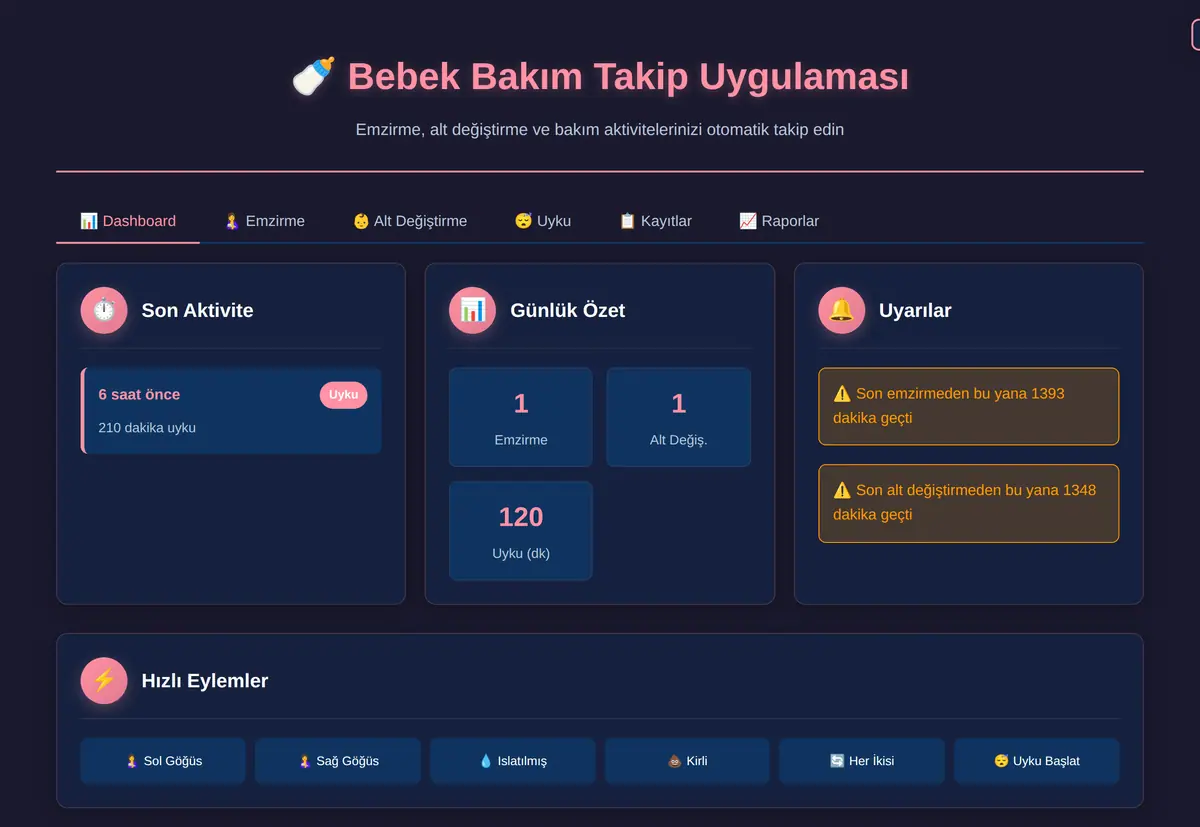Viewport: 1200px width, 827px height.
Task: Switch to the Emzirme tab
Action: pos(264,221)
